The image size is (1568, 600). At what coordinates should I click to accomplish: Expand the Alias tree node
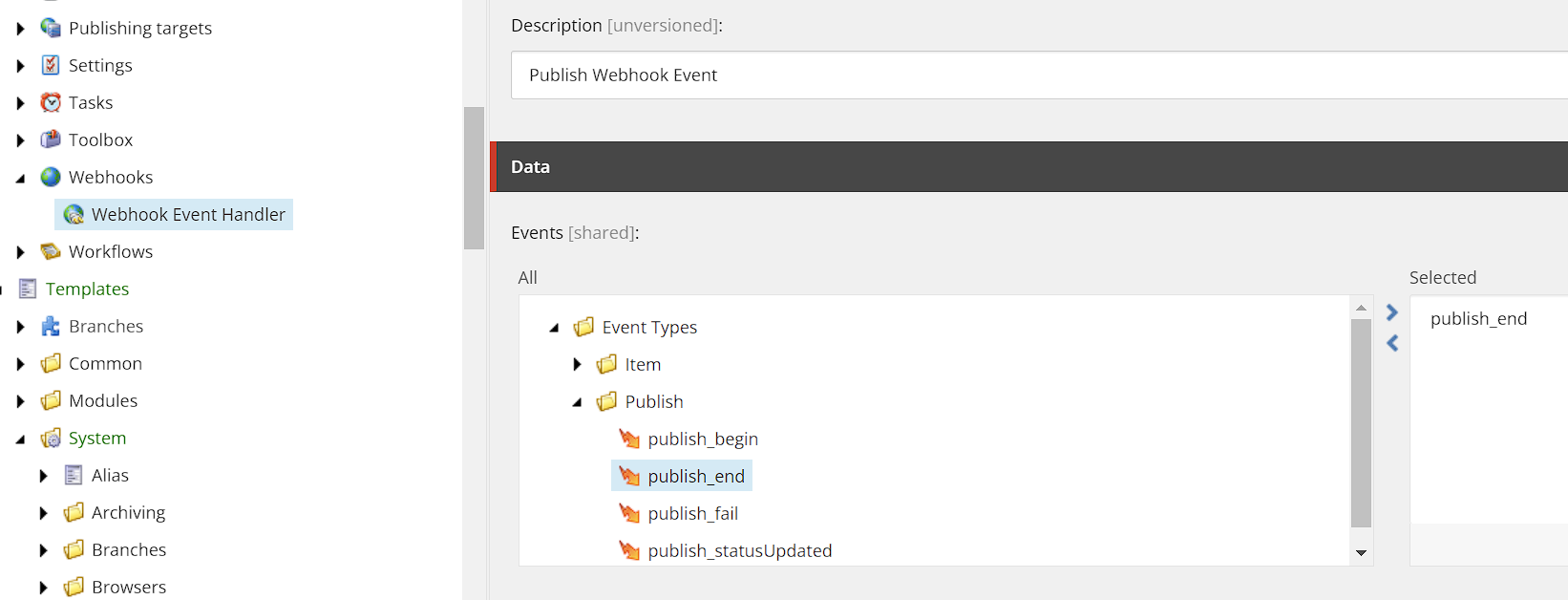point(43,476)
